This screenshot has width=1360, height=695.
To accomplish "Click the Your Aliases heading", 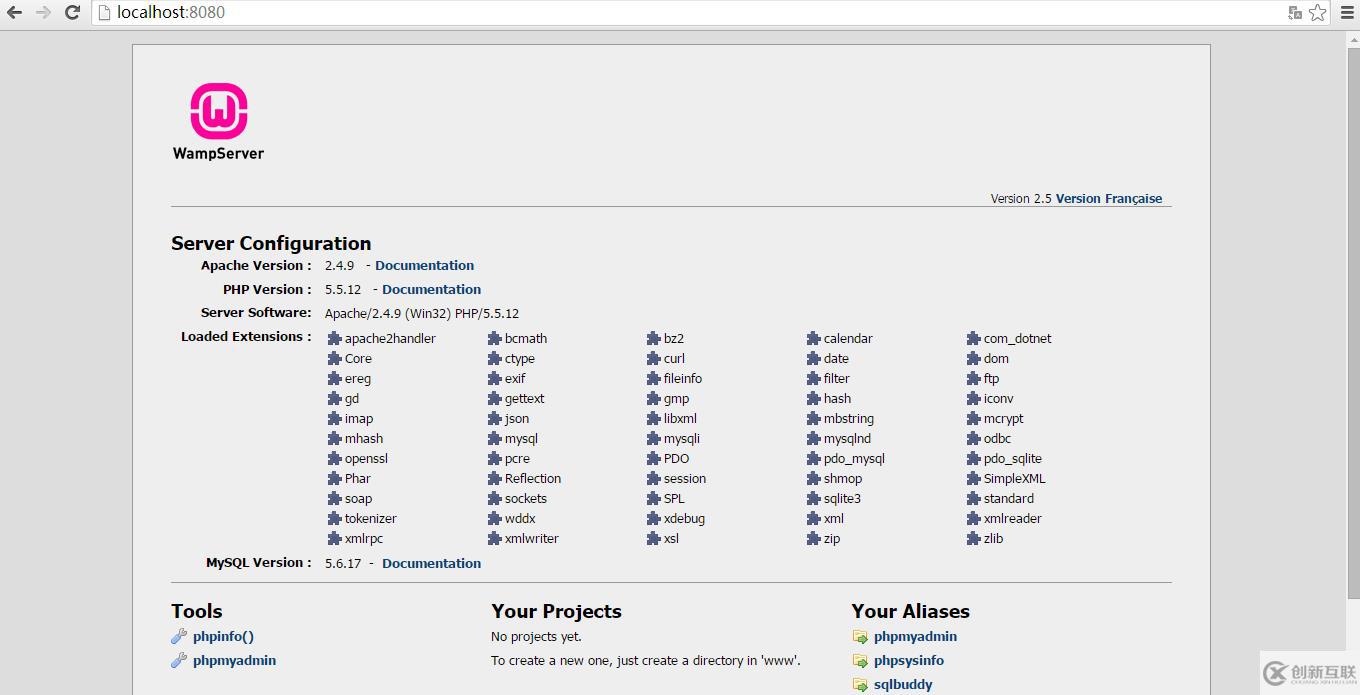I will pos(911,612).
